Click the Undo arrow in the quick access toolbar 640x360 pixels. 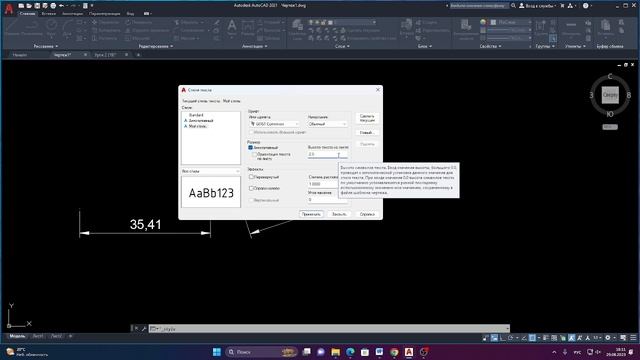61,6
